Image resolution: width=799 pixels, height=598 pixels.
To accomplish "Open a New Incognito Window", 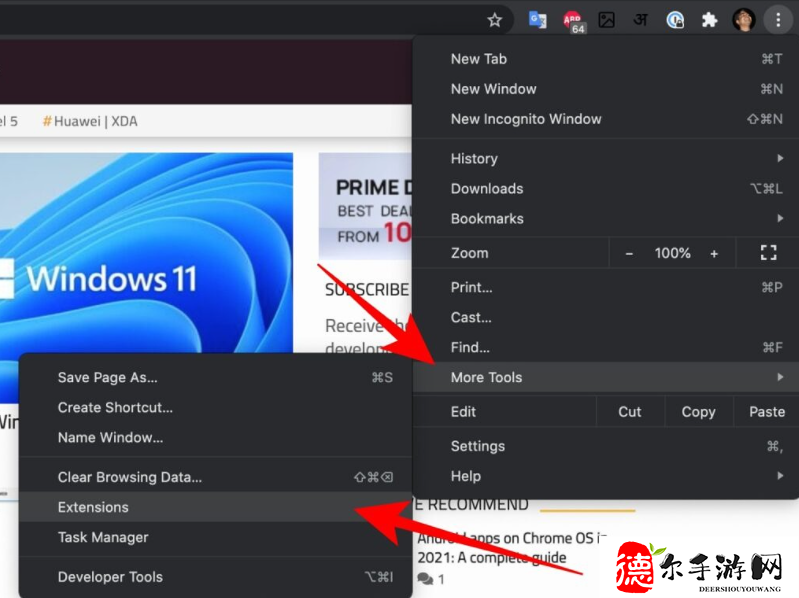I will tap(605, 119).
